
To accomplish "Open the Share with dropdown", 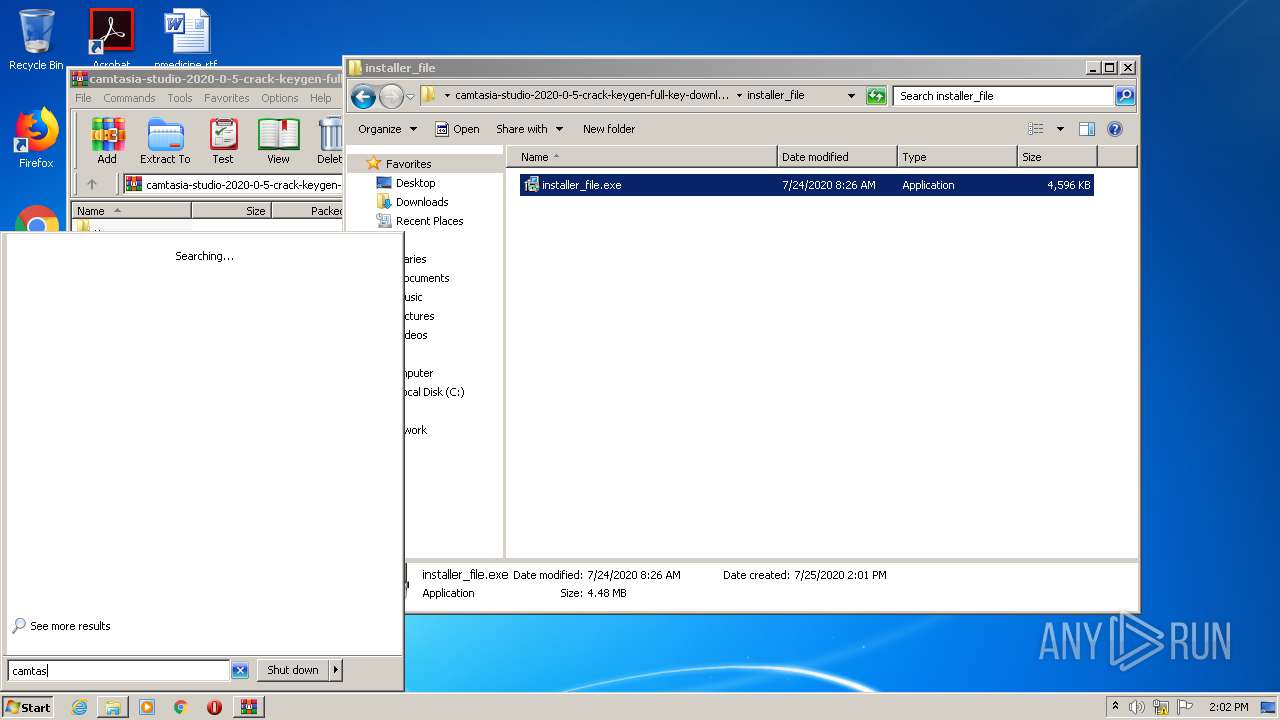I will pyautogui.click(x=530, y=129).
